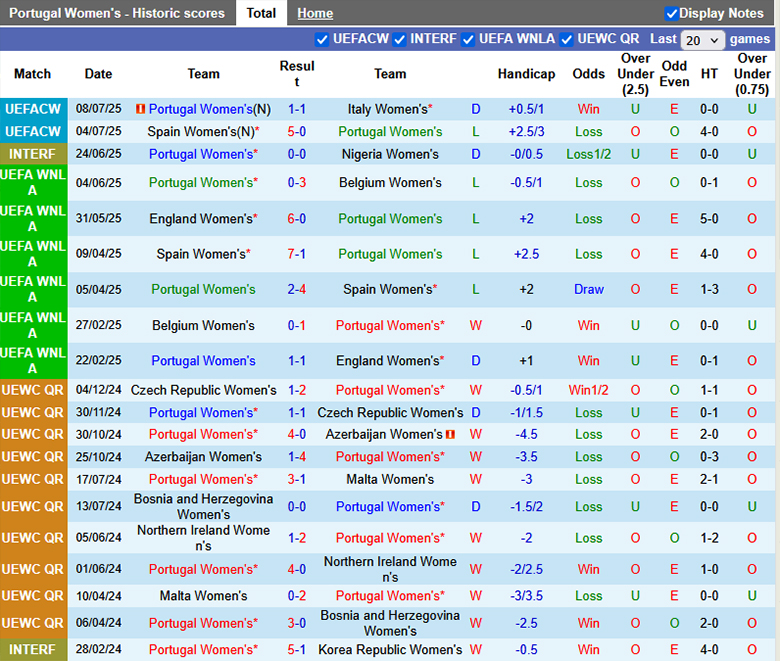
Task: Click Belgium Women's on 27/02/25 row
Action: pos(203,325)
